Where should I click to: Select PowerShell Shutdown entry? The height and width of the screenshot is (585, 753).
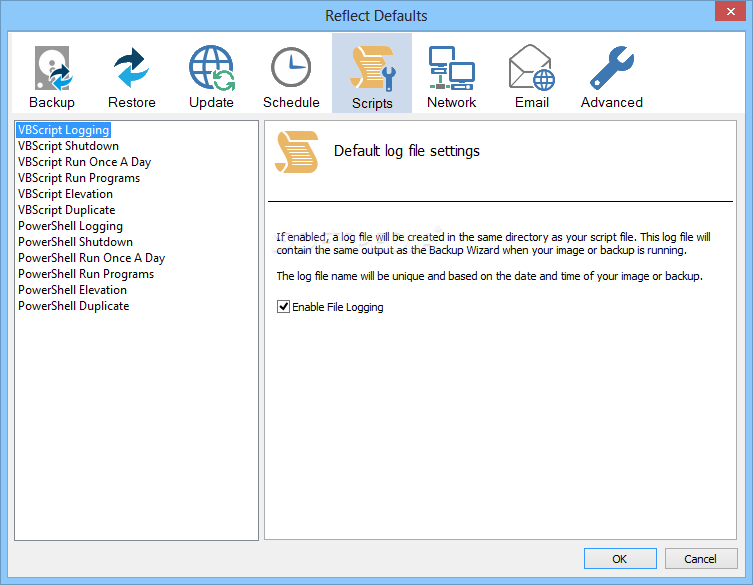[75, 242]
